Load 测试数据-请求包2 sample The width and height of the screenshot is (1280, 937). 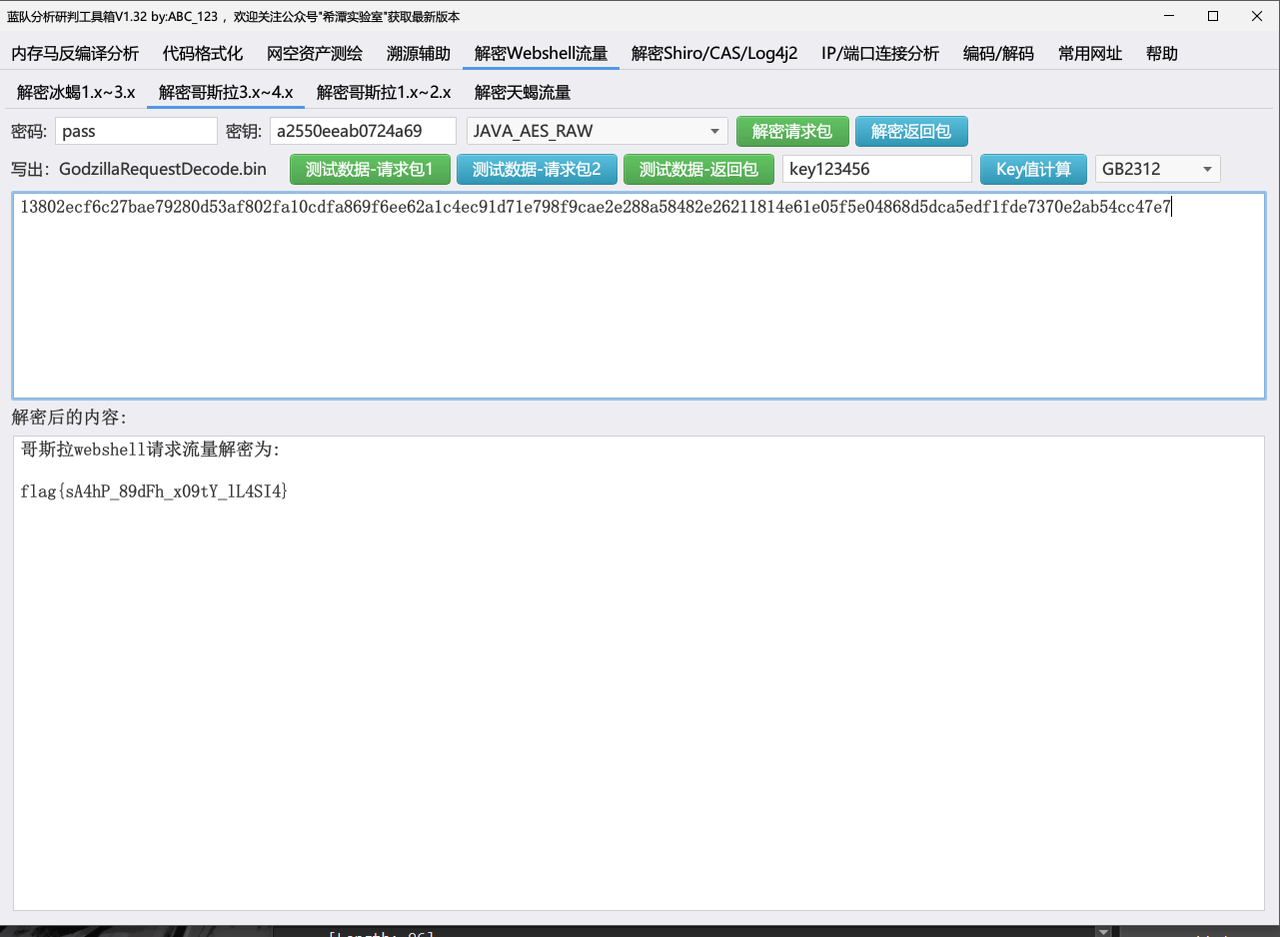point(537,169)
